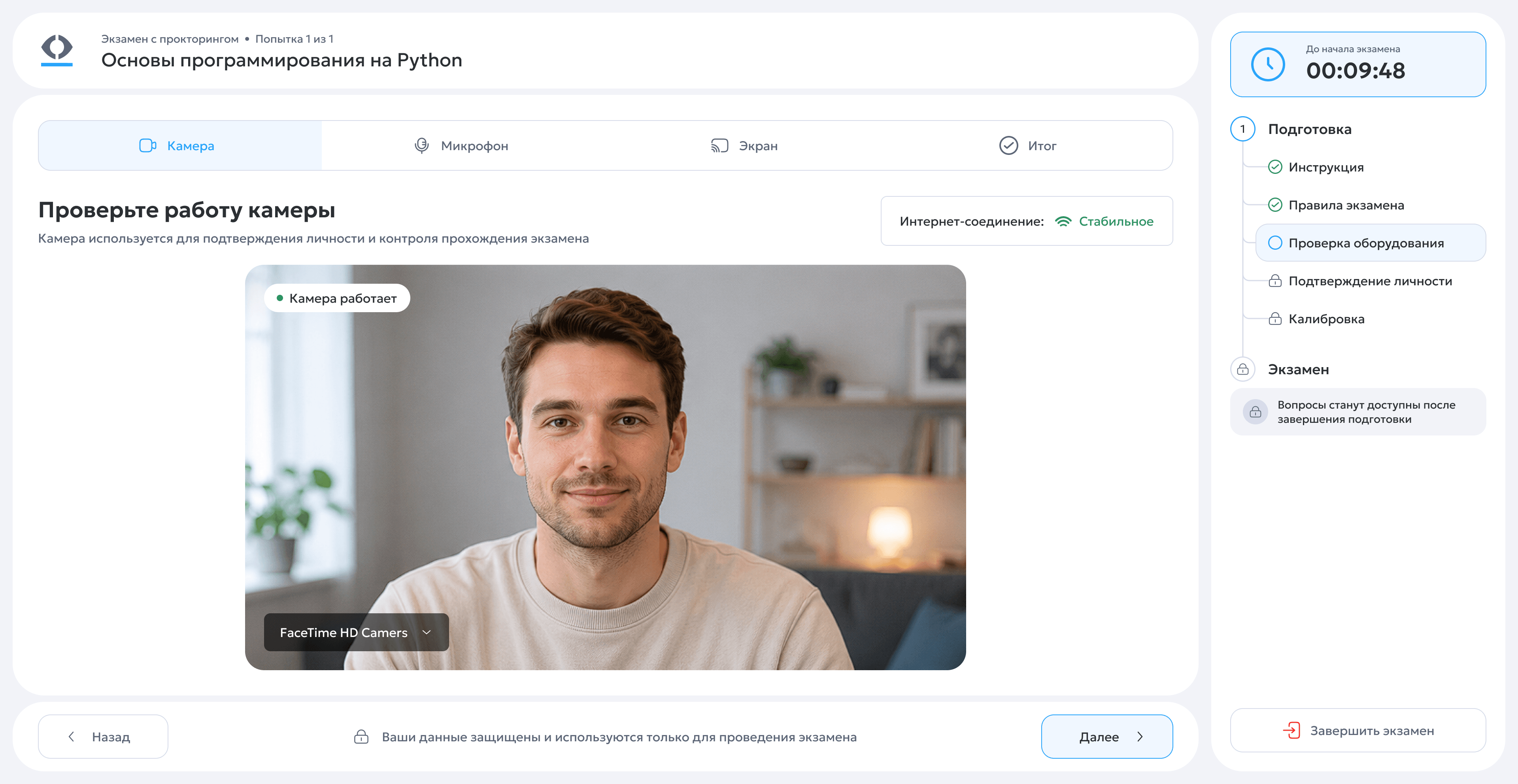Click the lock icon next to data protection note
The height and width of the screenshot is (784, 1518).
click(x=361, y=737)
